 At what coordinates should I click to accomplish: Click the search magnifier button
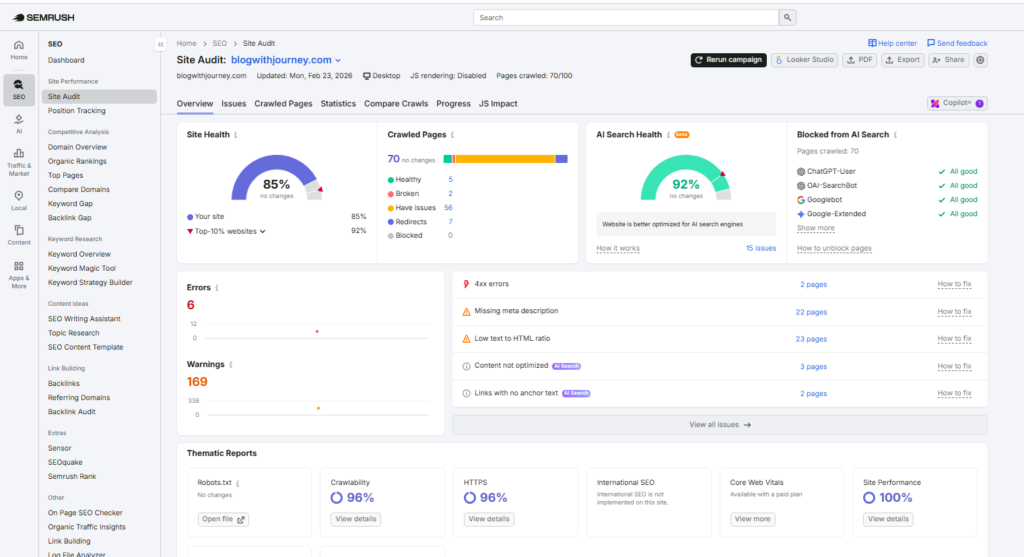(x=788, y=18)
